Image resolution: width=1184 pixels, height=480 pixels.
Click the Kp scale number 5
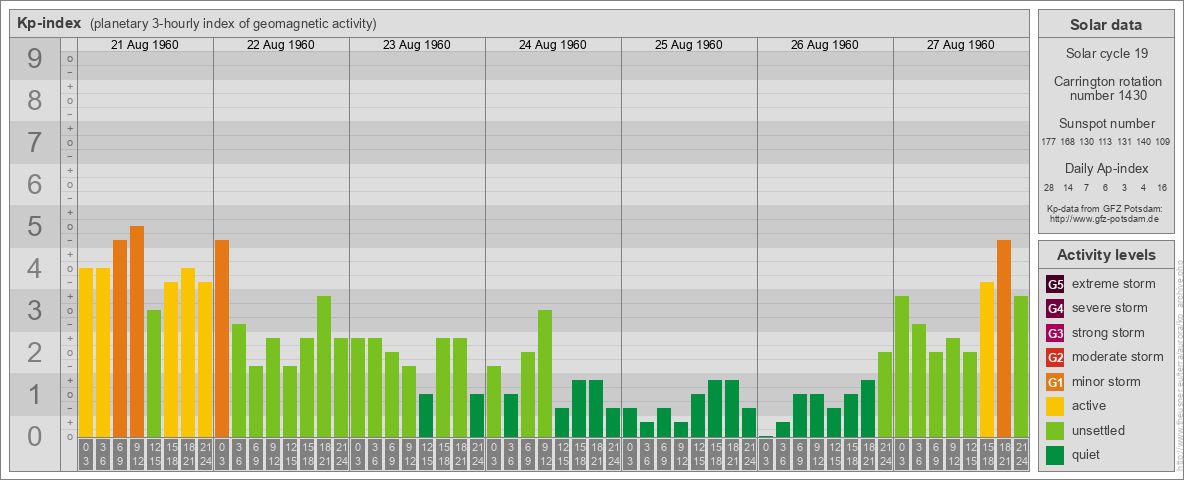(35, 226)
